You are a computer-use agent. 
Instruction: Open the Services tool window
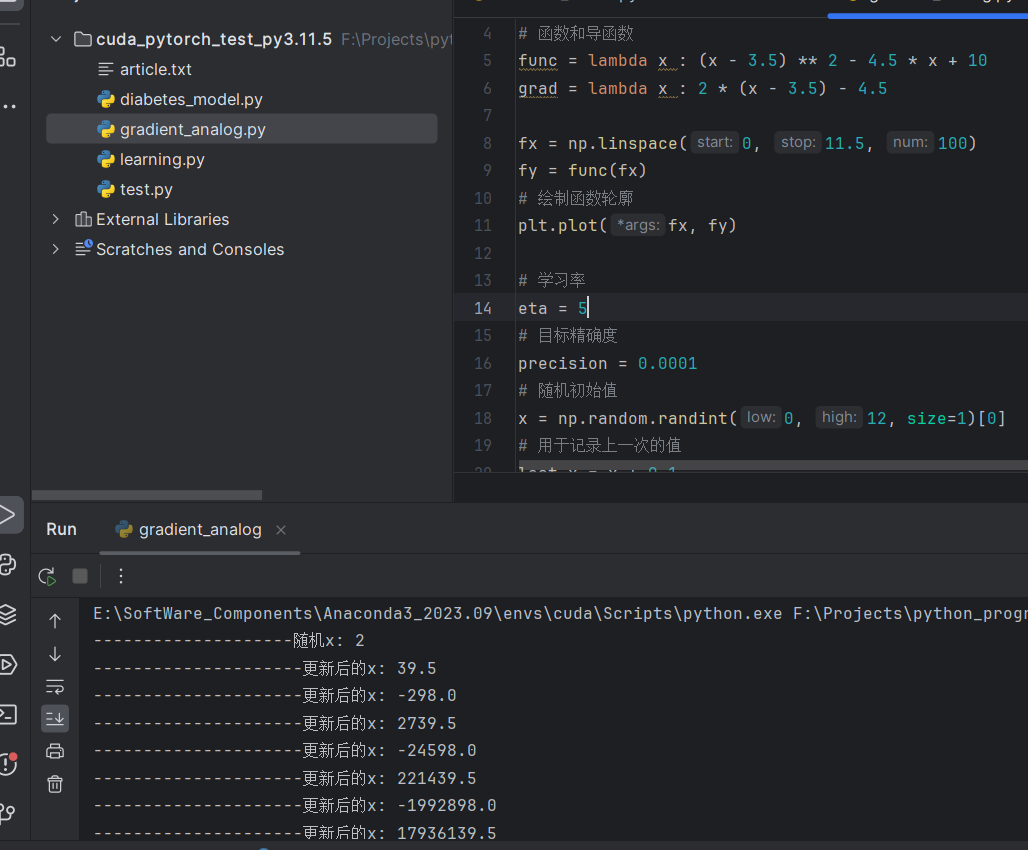pyautogui.click(x=8, y=664)
